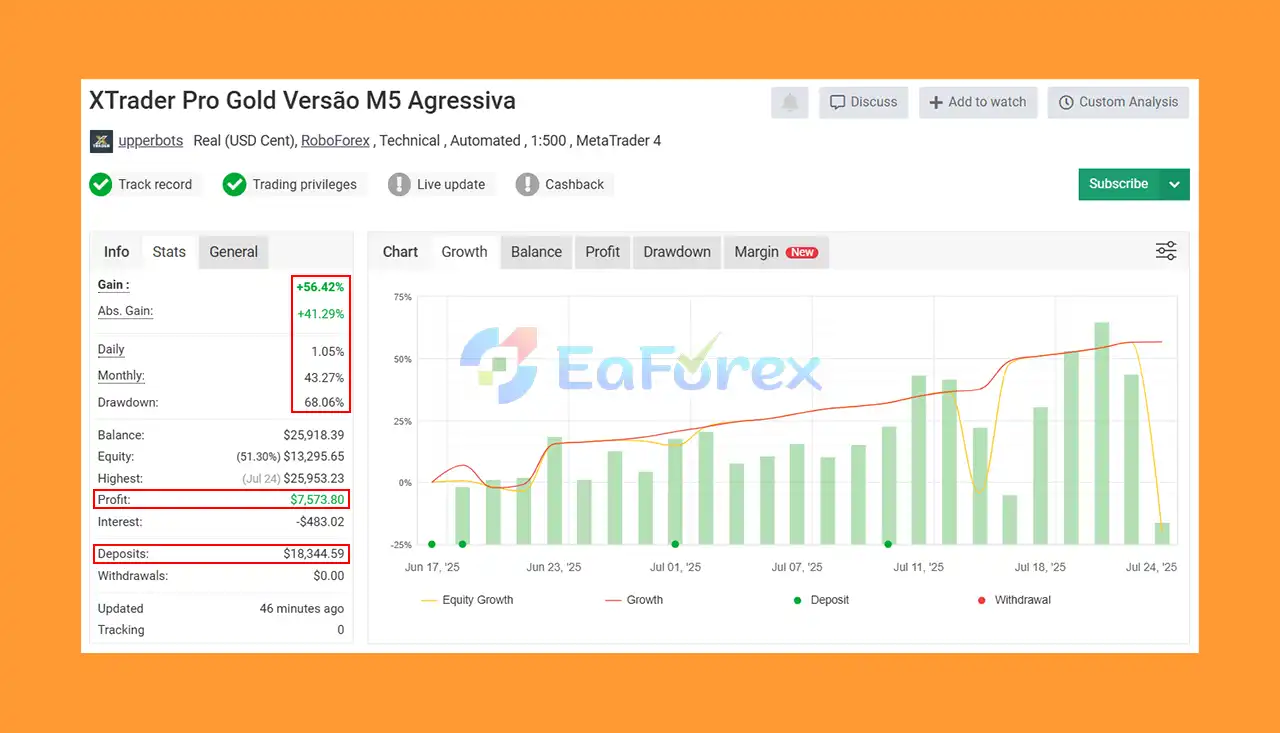Follow the RoboForex broker link

click(335, 141)
